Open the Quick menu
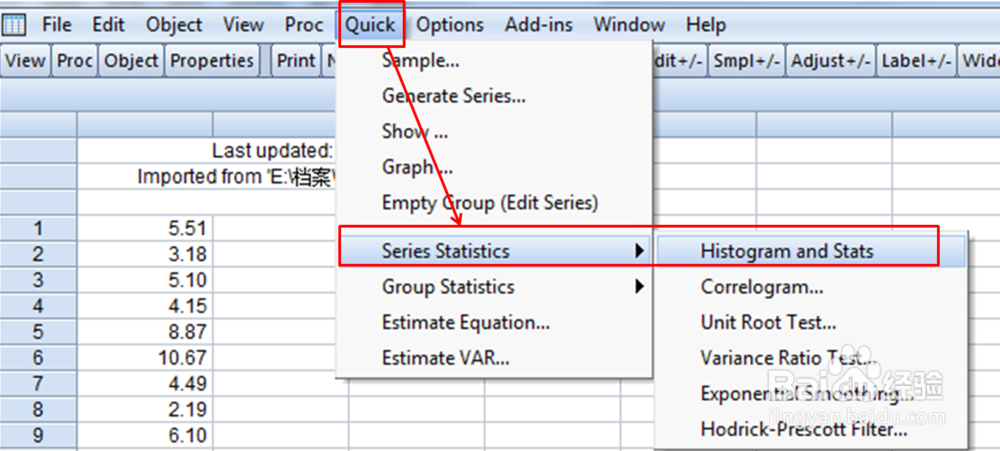The width and height of the screenshot is (1000, 451). [x=371, y=24]
